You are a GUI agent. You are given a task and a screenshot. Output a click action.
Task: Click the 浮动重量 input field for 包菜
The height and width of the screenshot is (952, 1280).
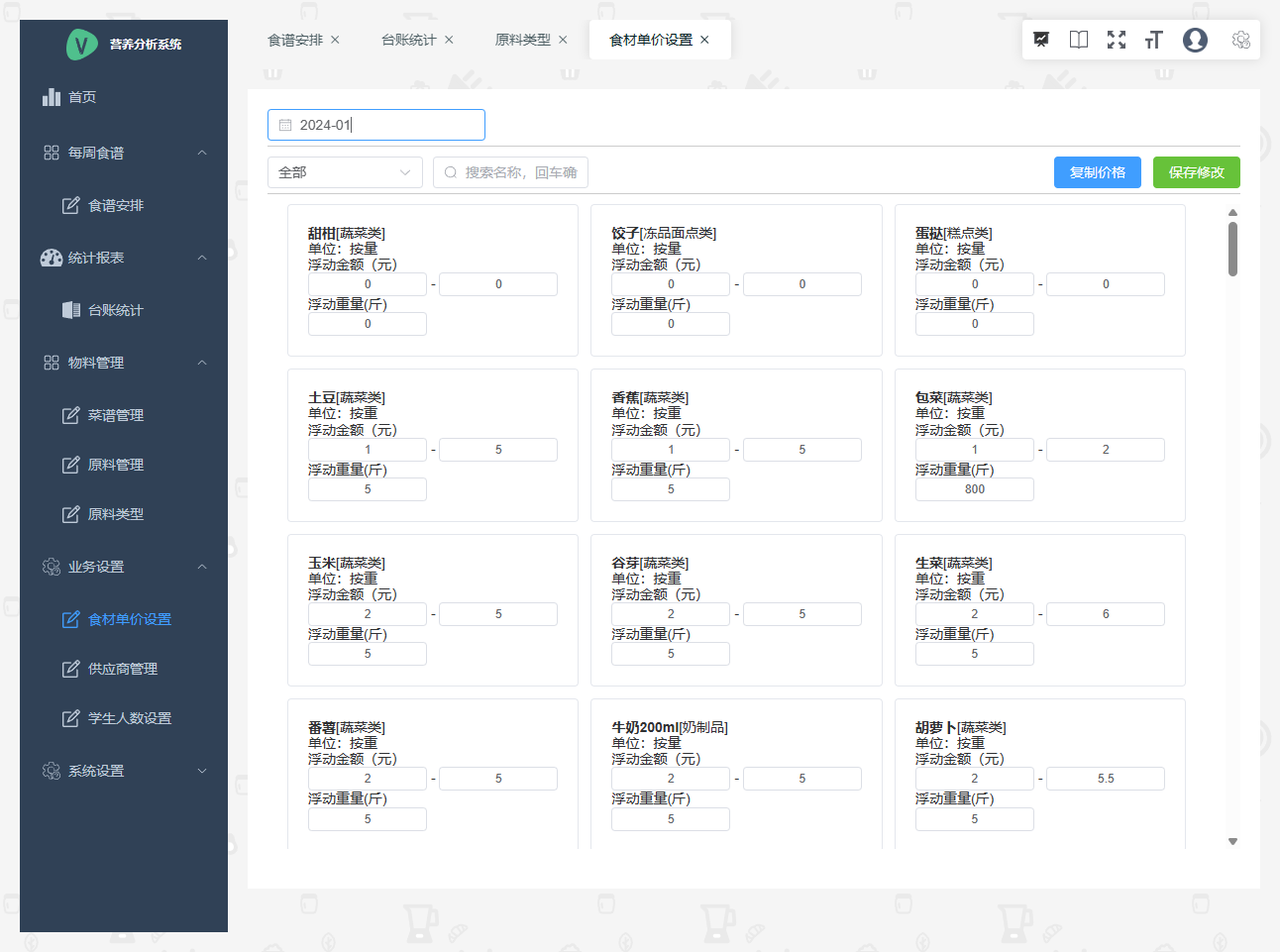[974, 488]
